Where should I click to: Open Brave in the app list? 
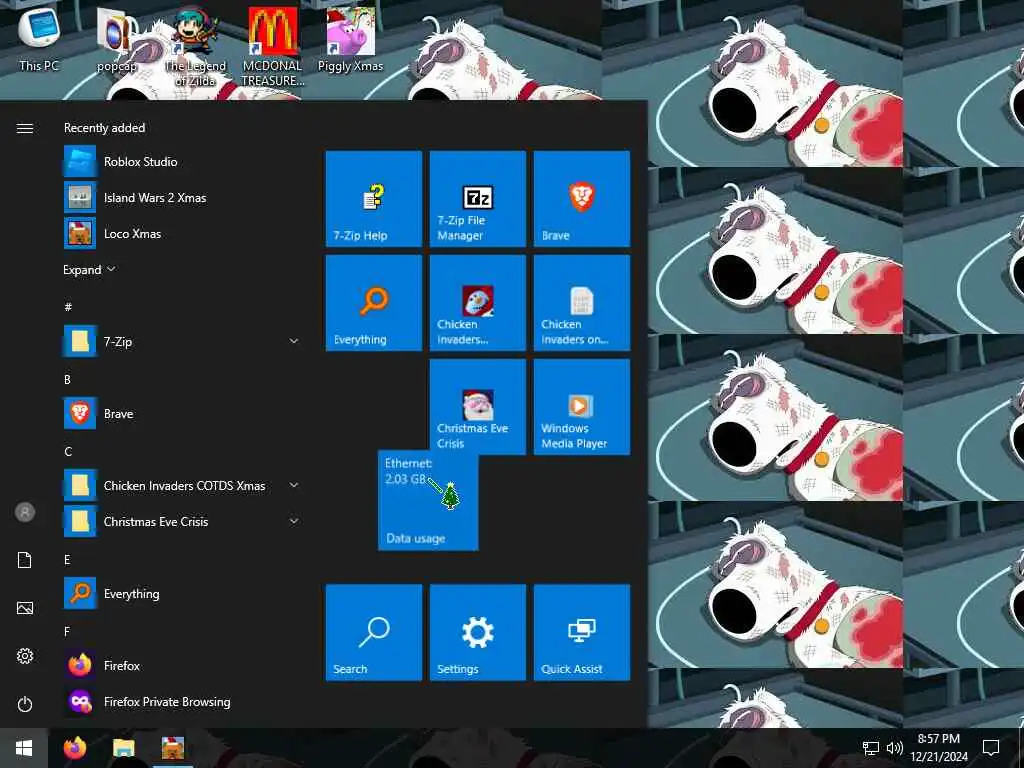[x=183, y=413]
